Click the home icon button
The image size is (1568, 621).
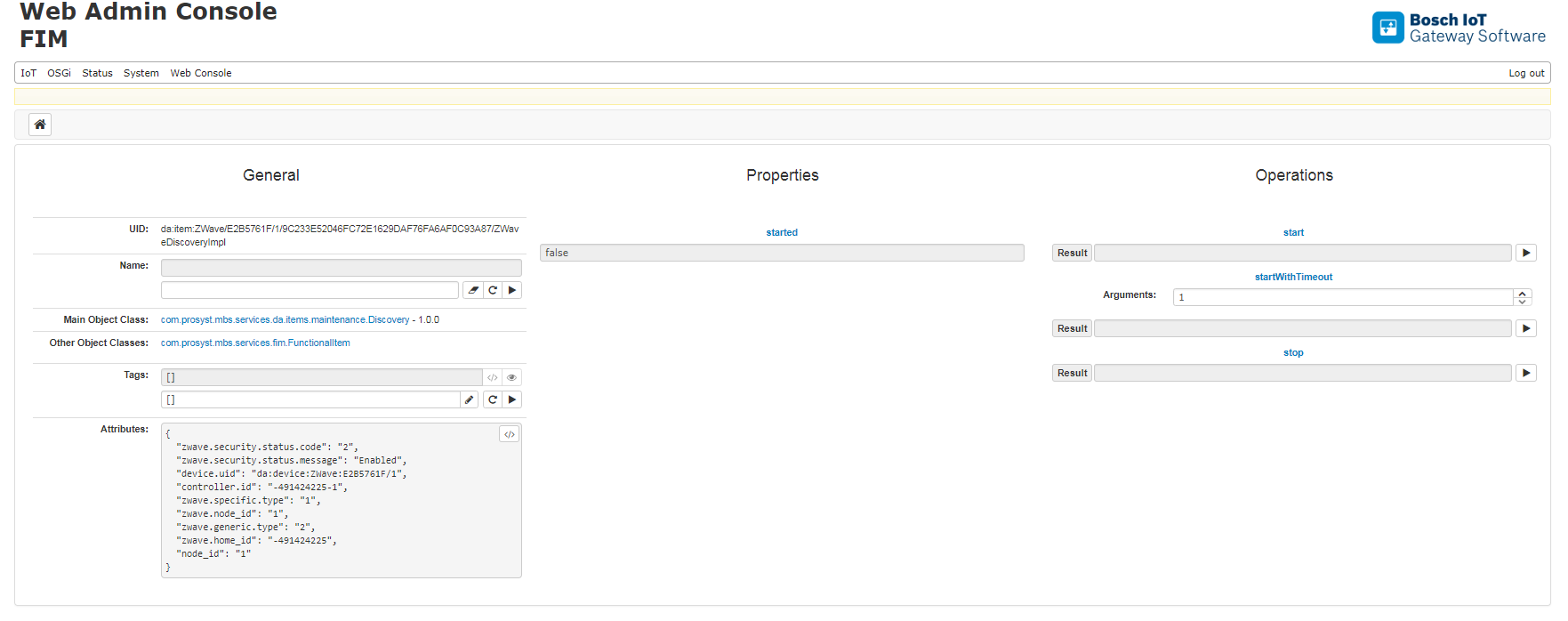[40, 125]
